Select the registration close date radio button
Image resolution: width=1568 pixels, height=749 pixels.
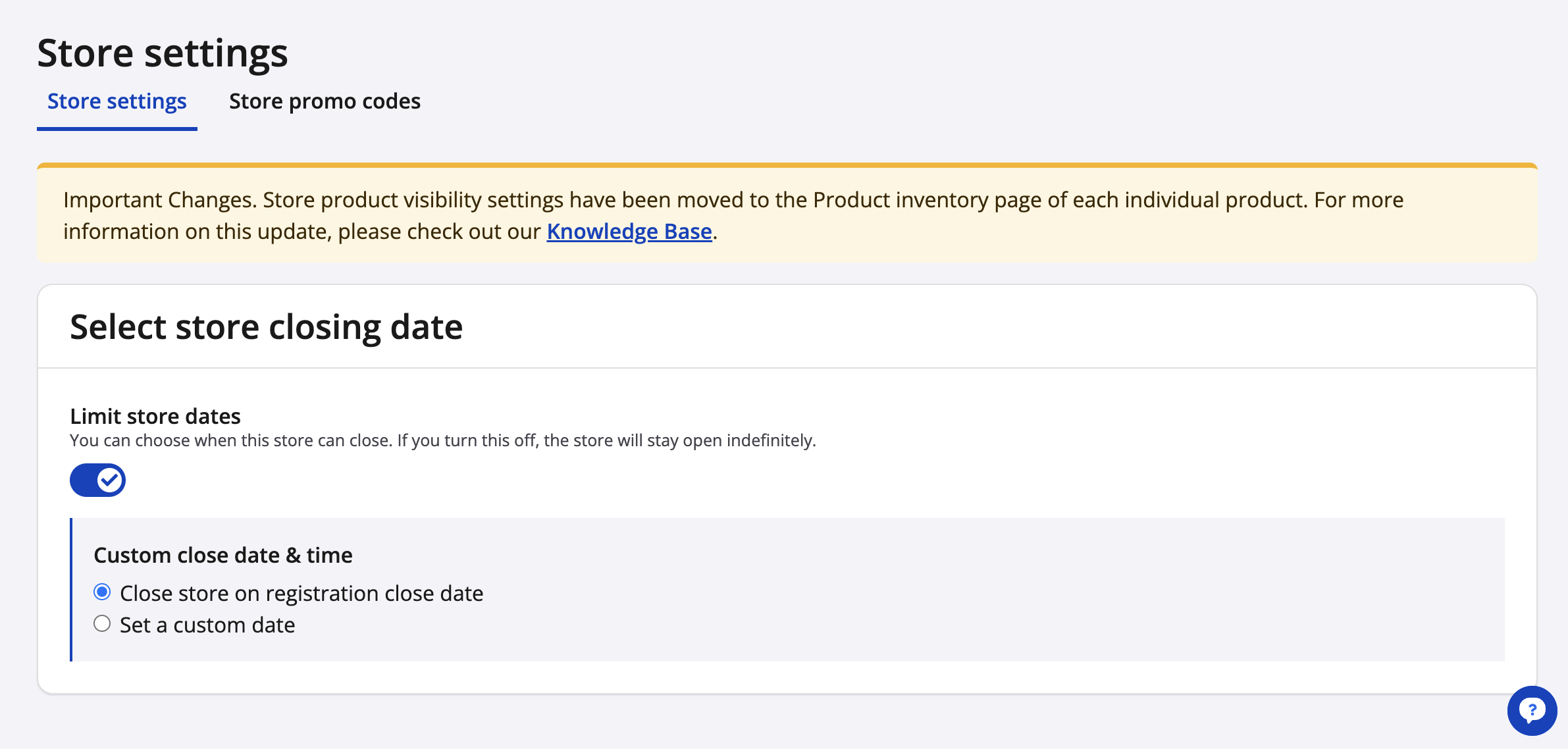[102, 592]
